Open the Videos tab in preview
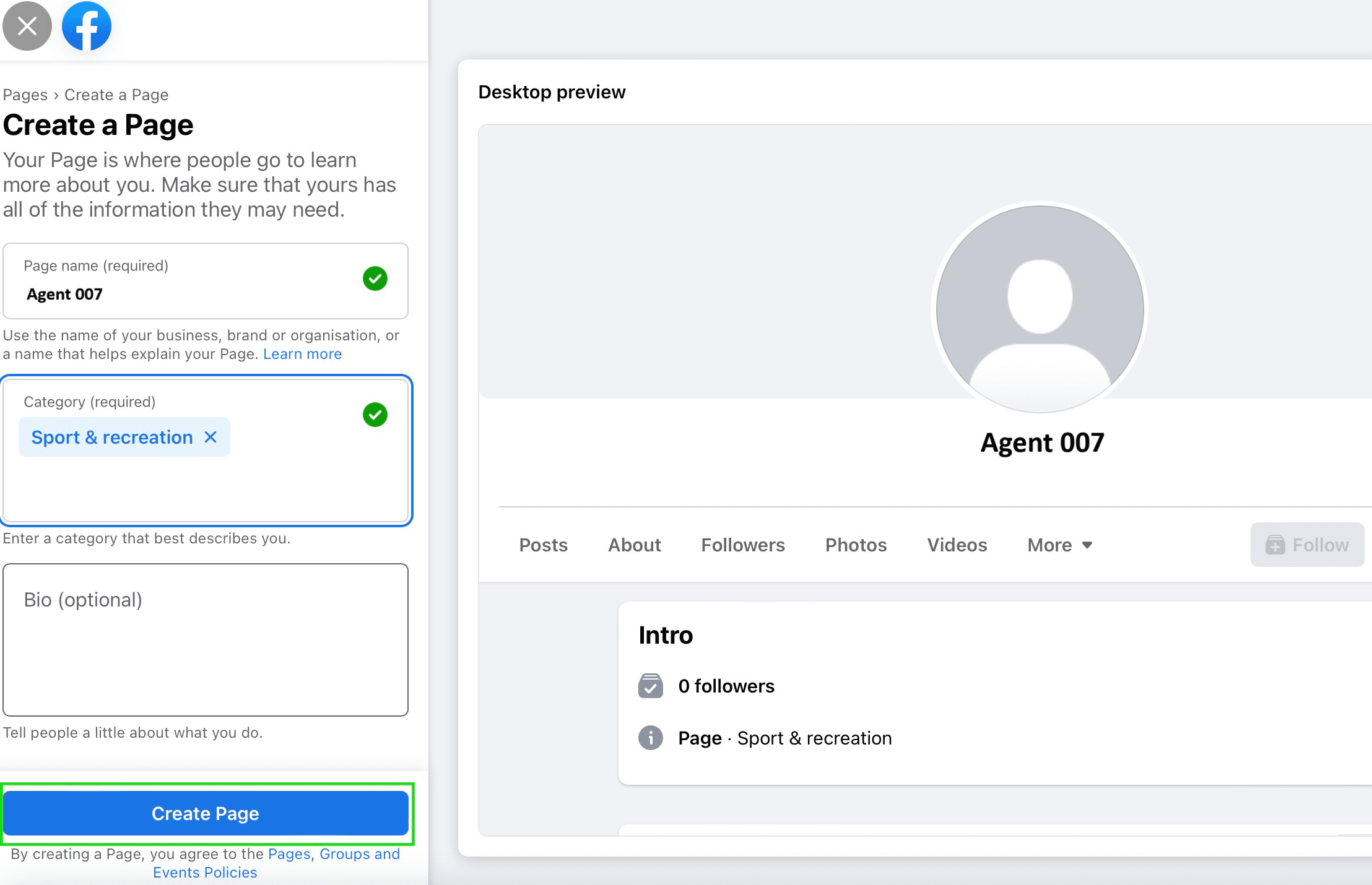This screenshot has height=885, width=1372. [957, 545]
